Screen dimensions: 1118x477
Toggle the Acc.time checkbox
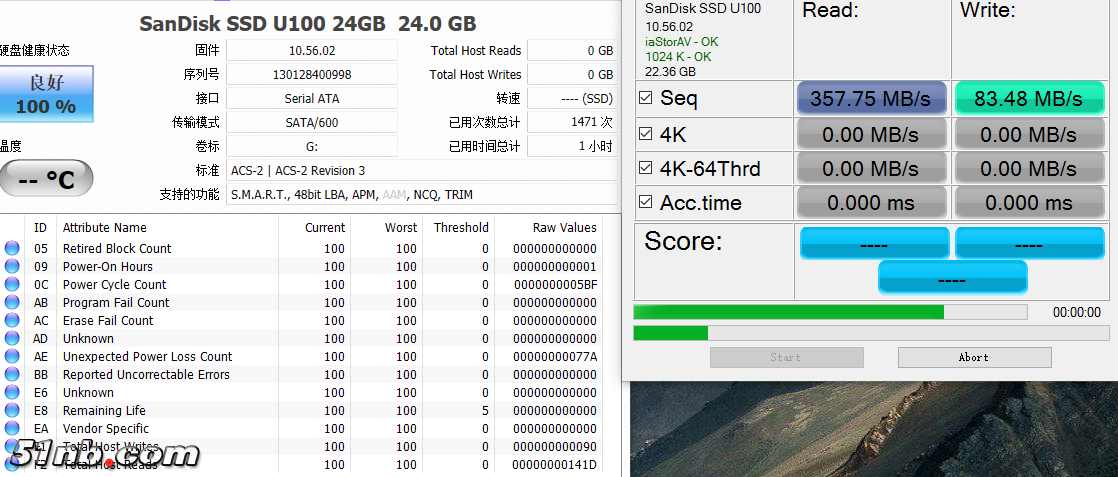click(646, 202)
